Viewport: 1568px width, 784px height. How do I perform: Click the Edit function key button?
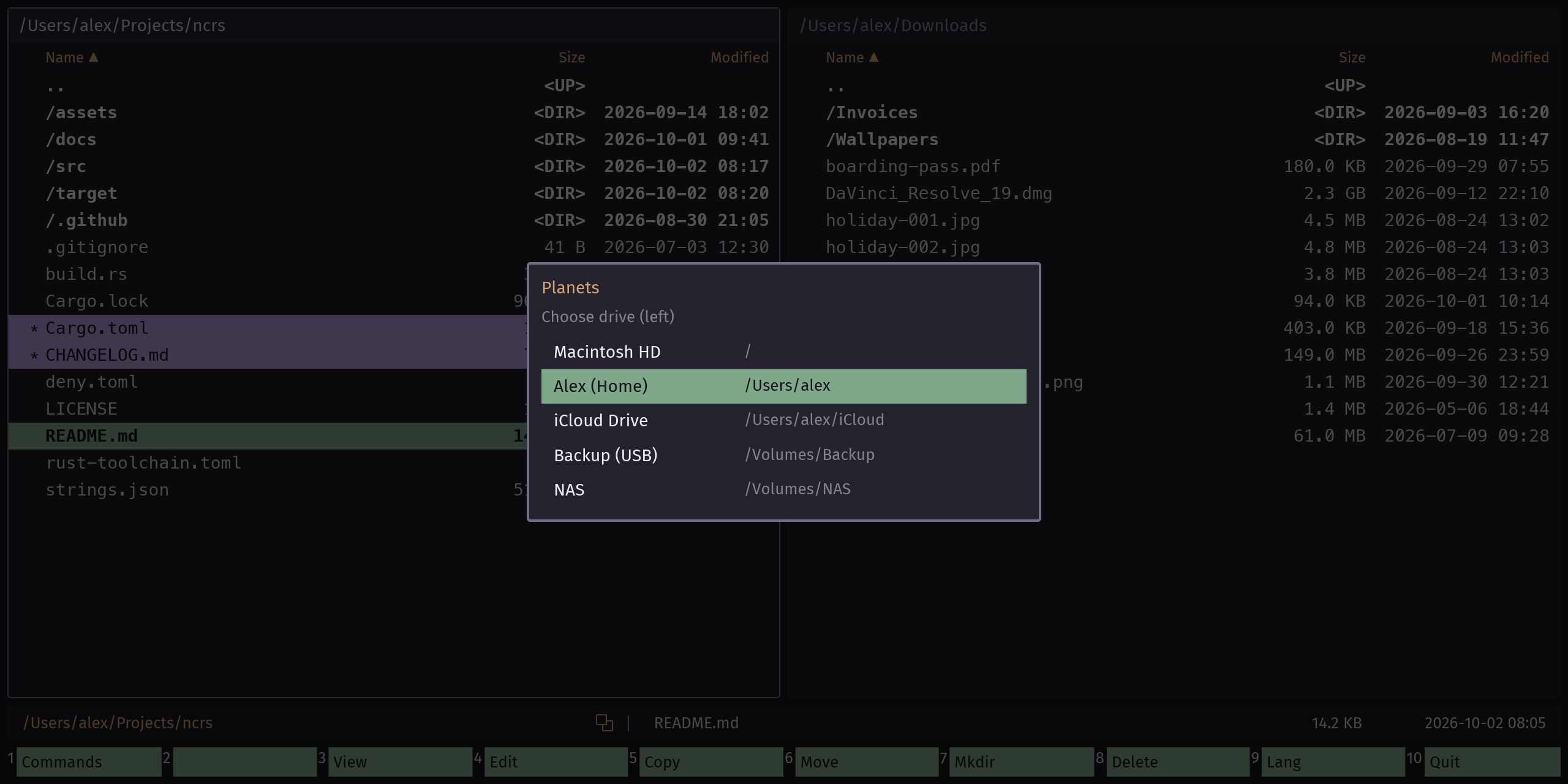[556, 762]
